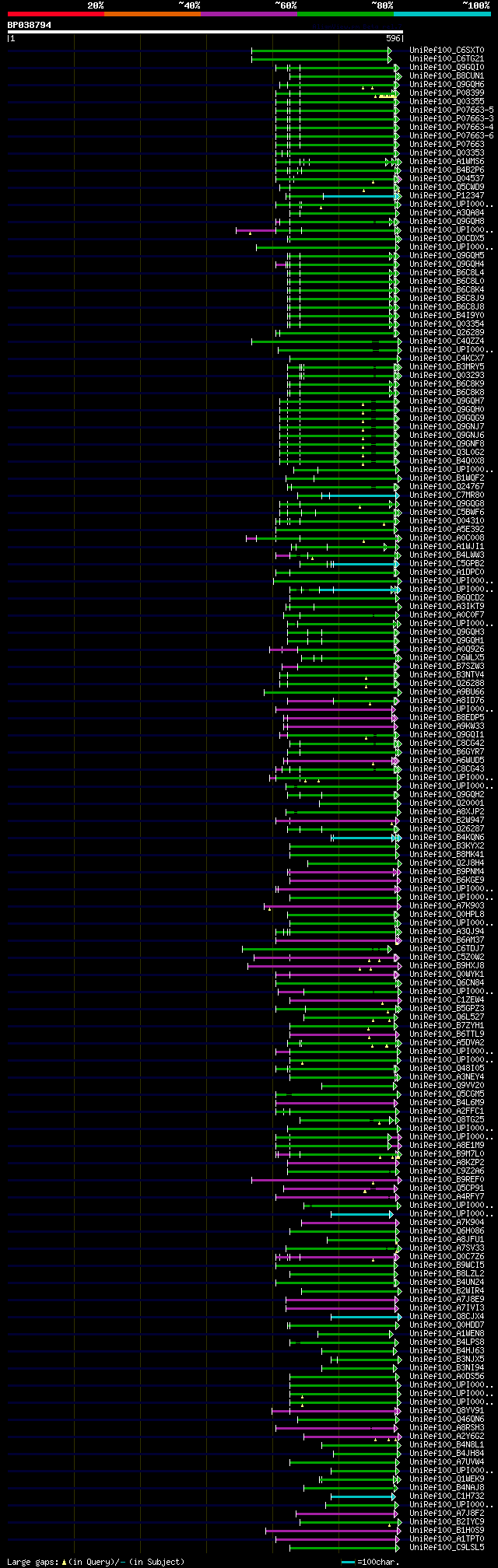The height and width of the screenshot is (1568, 498).
Task: Select the UniRef100_Q9GNJ7 label
Action: pos(447,427)
